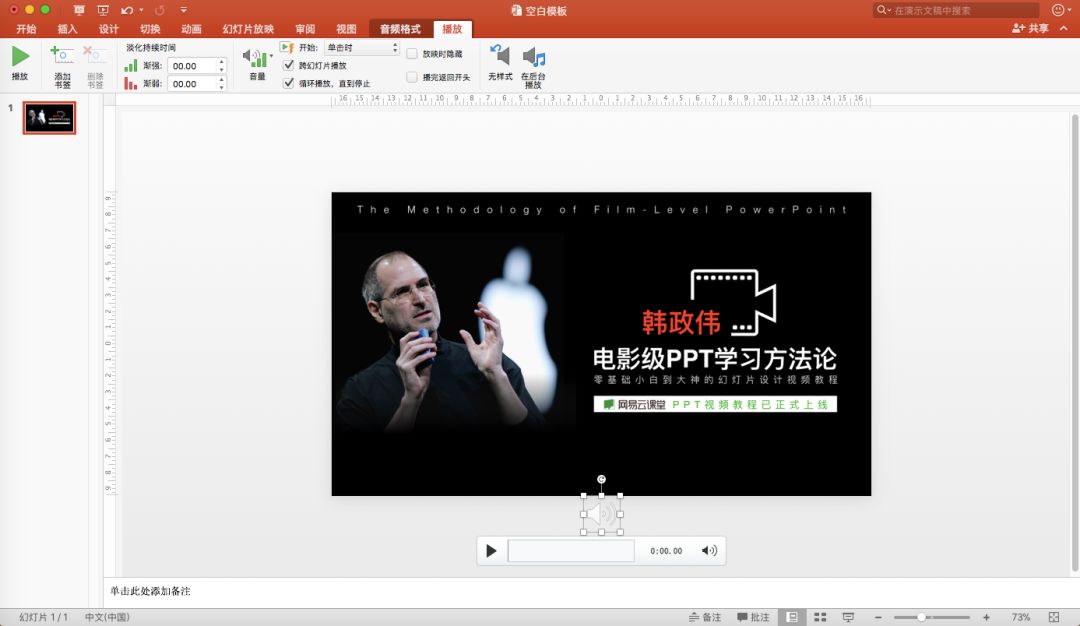
Task: Switch to slide sorter view icon
Action: (820, 617)
